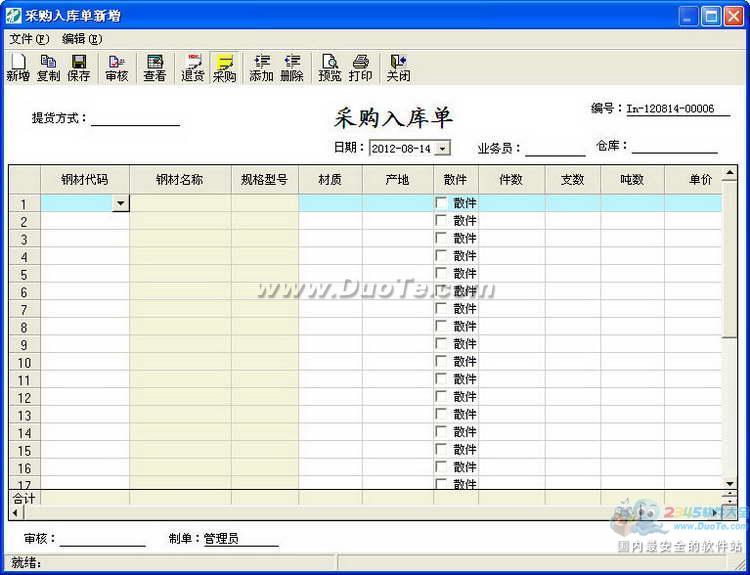
Task: Click the 钢材代码 column header
Action: [85, 179]
